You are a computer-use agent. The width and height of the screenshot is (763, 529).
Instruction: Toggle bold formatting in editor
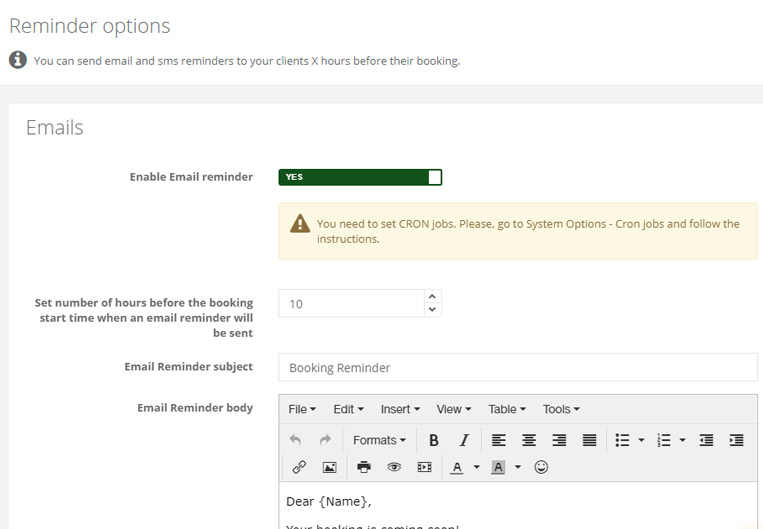pyautogui.click(x=434, y=440)
